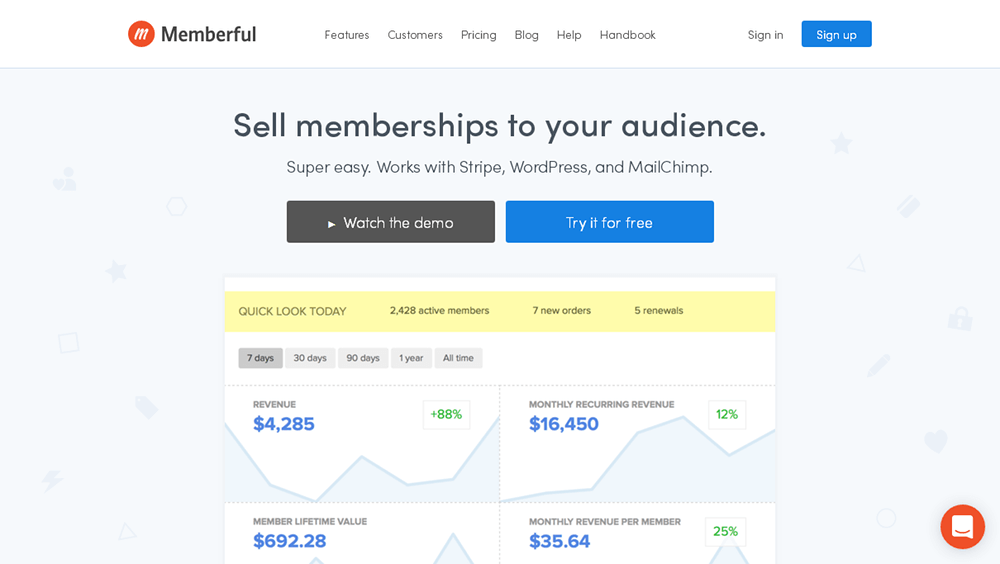Switch to the 30 days tab
1000x564 pixels.
310,358
